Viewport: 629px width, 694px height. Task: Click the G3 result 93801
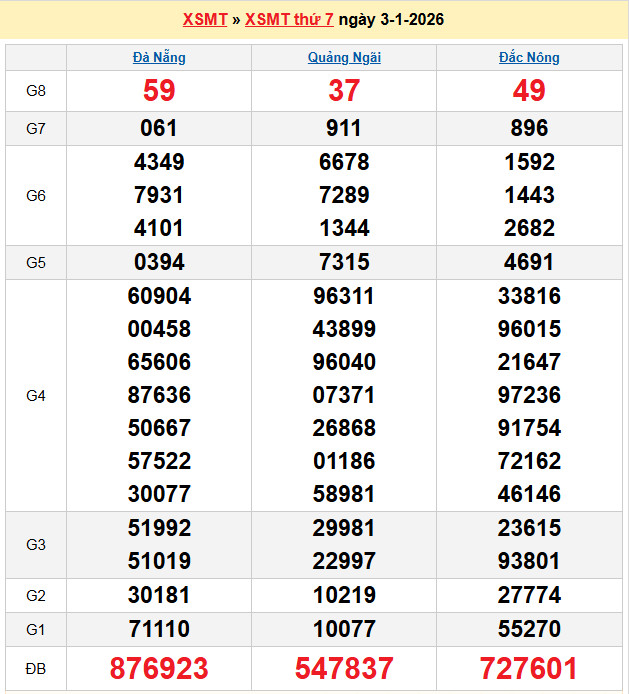click(529, 562)
